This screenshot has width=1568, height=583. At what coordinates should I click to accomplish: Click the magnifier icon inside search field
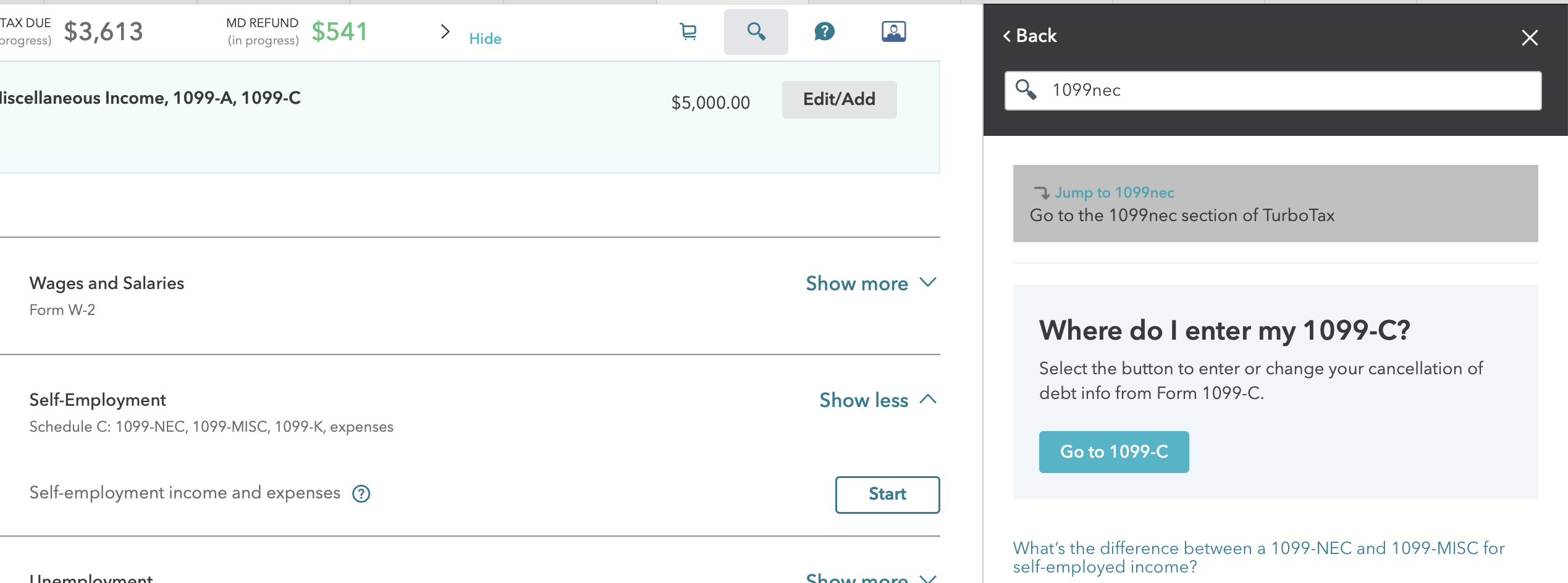click(x=1026, y=90)
